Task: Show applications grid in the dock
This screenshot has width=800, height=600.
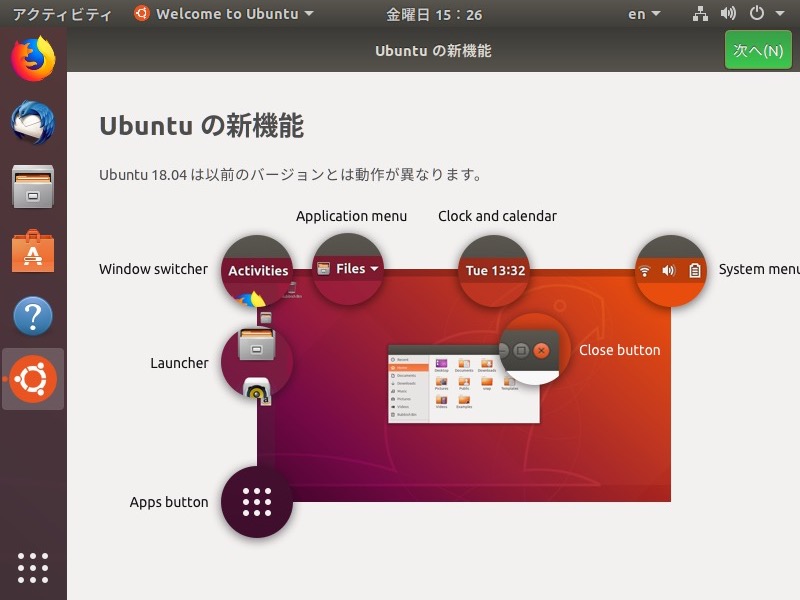Action: 33,567
